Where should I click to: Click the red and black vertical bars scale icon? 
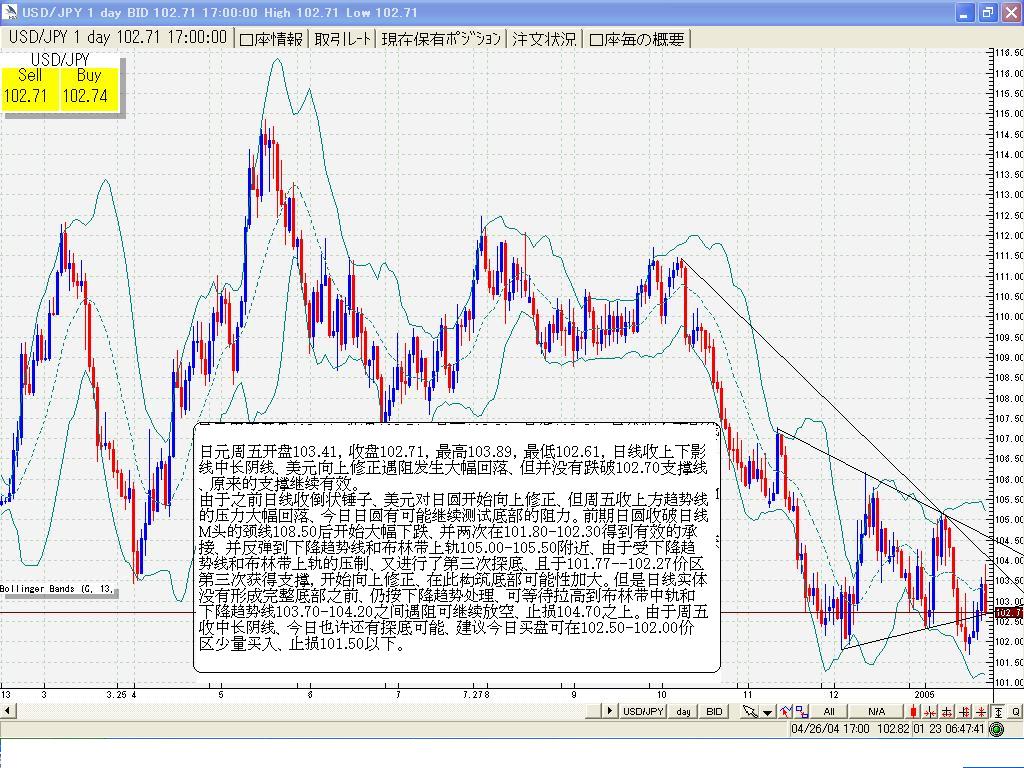[x=964, y=711]
